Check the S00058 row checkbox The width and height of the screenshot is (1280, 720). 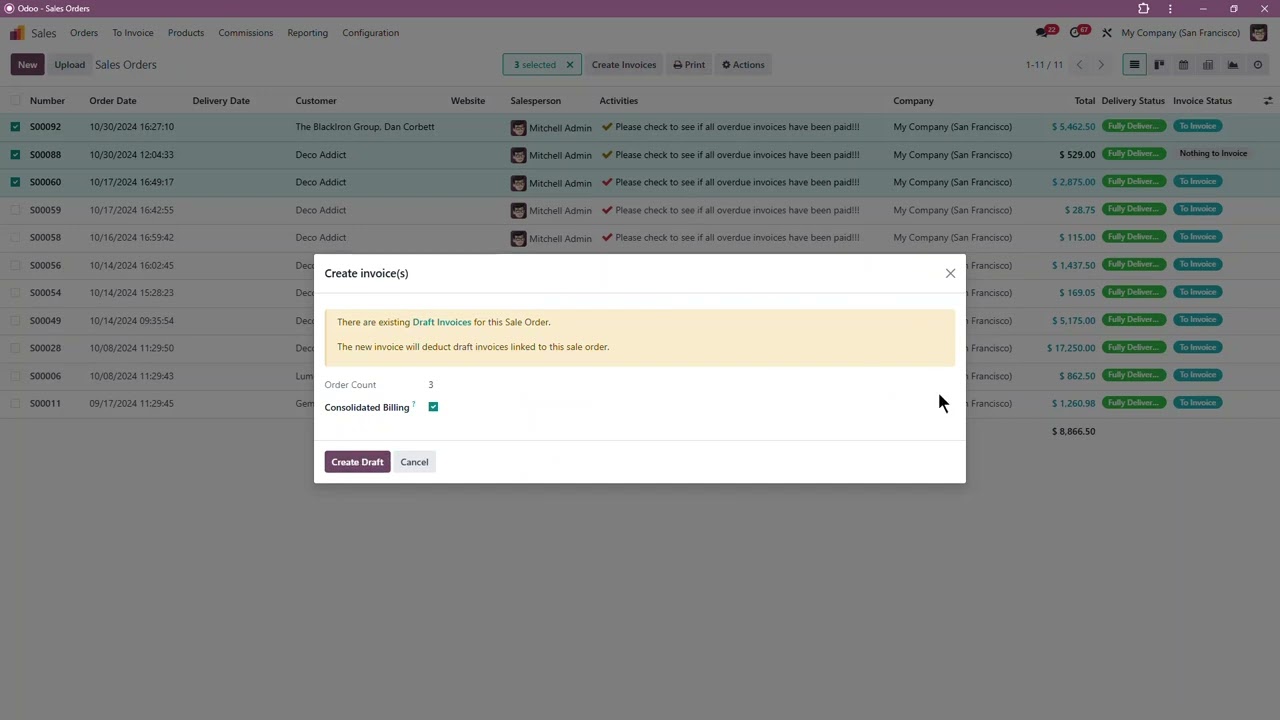click(15, 238)
